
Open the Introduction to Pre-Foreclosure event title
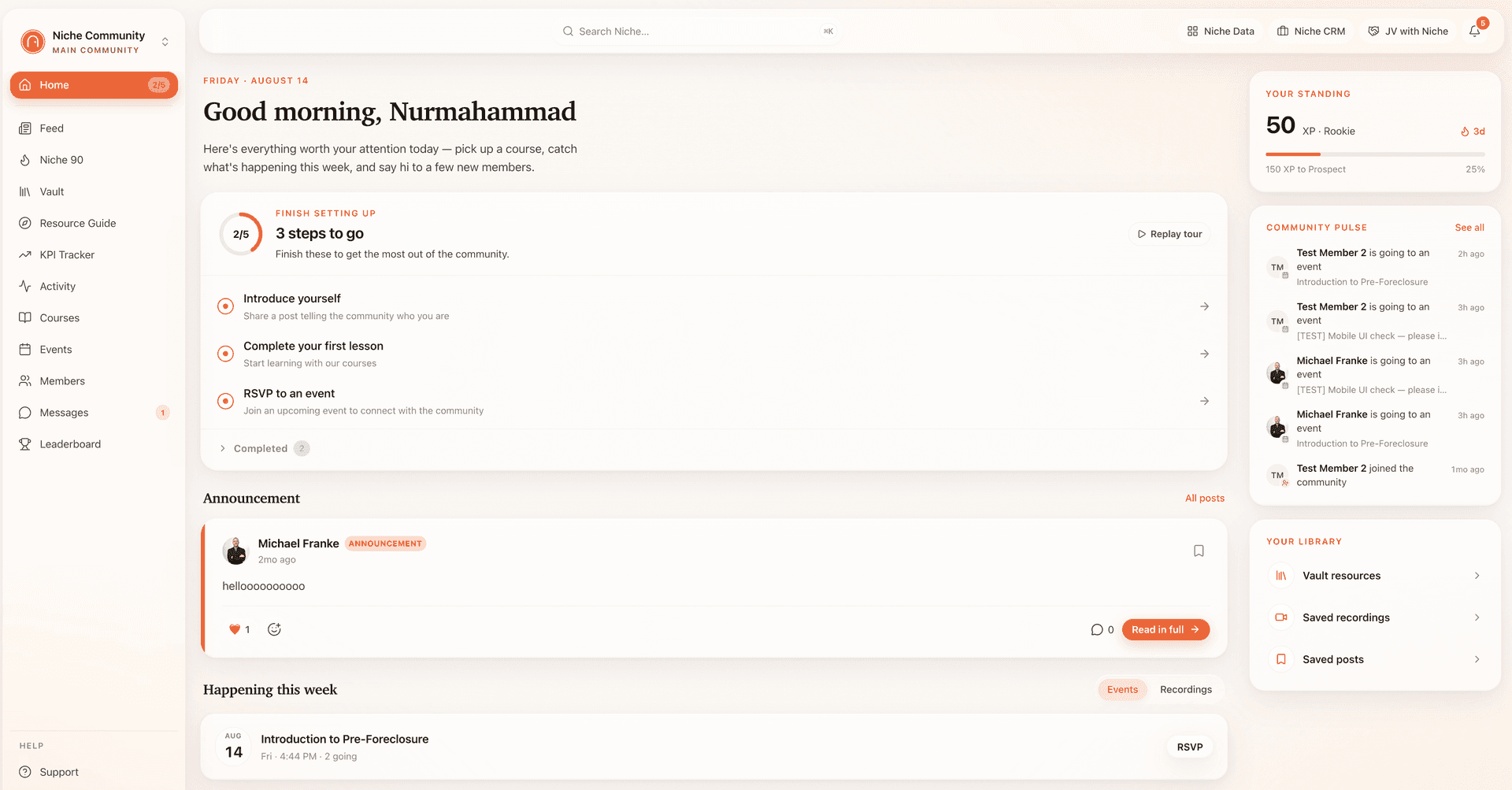[345, 739]
